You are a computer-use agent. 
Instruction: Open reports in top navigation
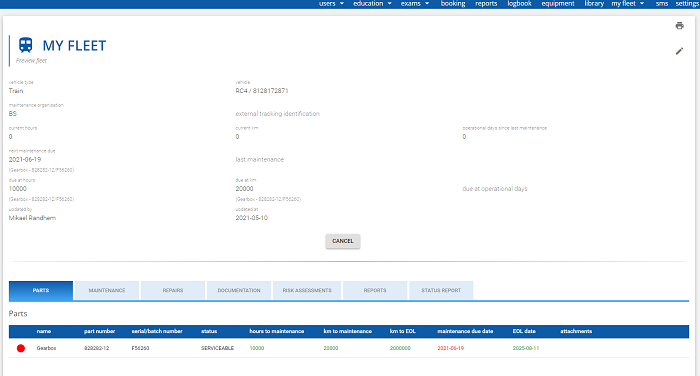(x=486, y=4)
